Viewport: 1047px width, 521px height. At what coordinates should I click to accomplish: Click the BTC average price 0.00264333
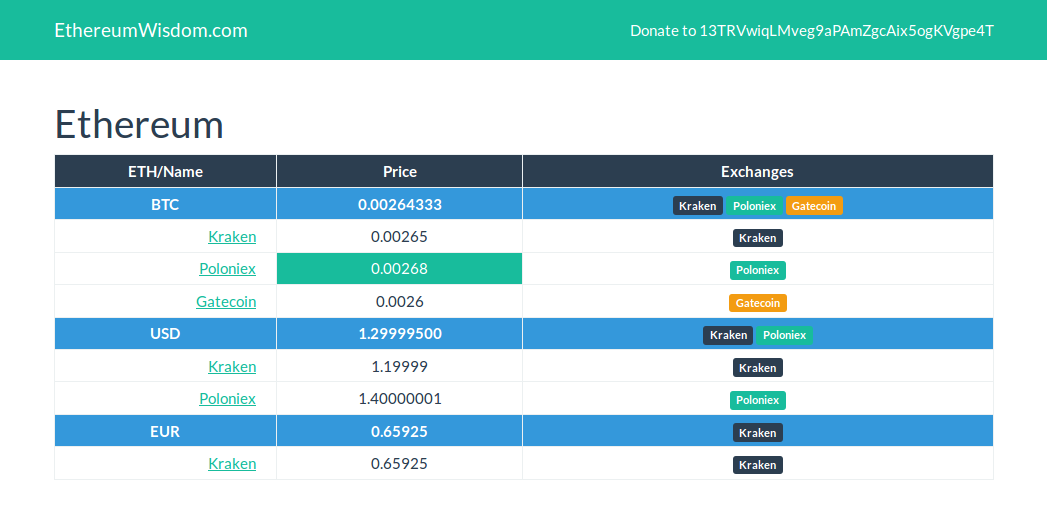click(399, 204)
